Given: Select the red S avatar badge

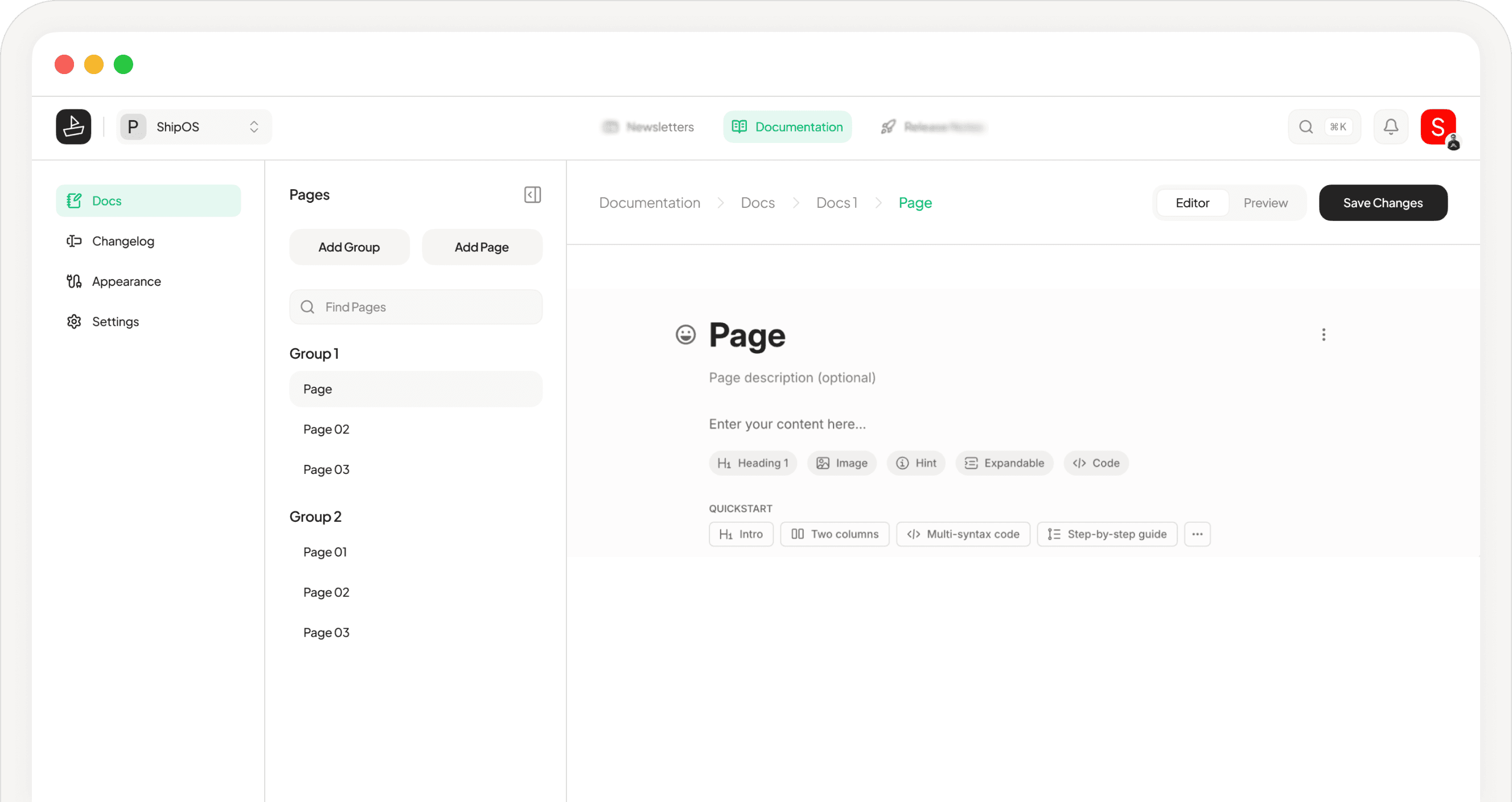Looking at the screenshot, I should tap(1437, 126).
